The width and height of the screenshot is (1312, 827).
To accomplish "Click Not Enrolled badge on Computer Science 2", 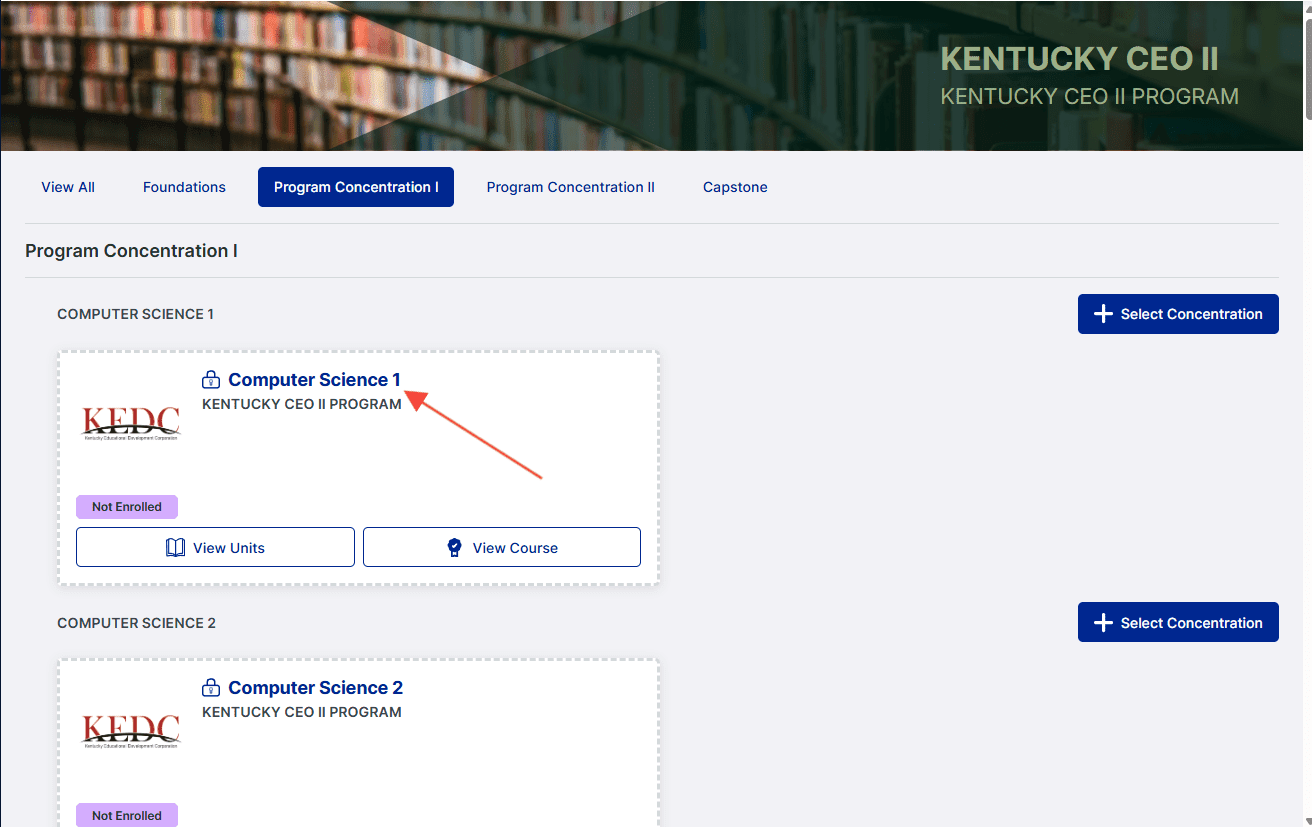I will click(127, 816).
